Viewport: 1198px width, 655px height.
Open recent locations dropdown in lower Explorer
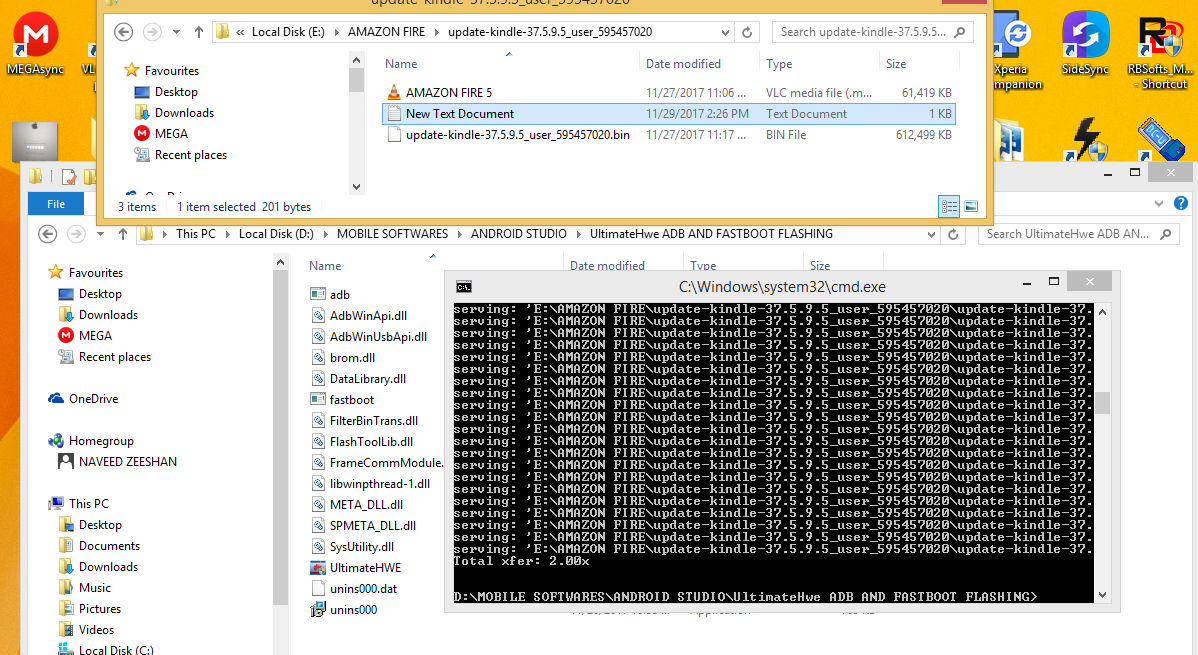[x=100, y=235]
